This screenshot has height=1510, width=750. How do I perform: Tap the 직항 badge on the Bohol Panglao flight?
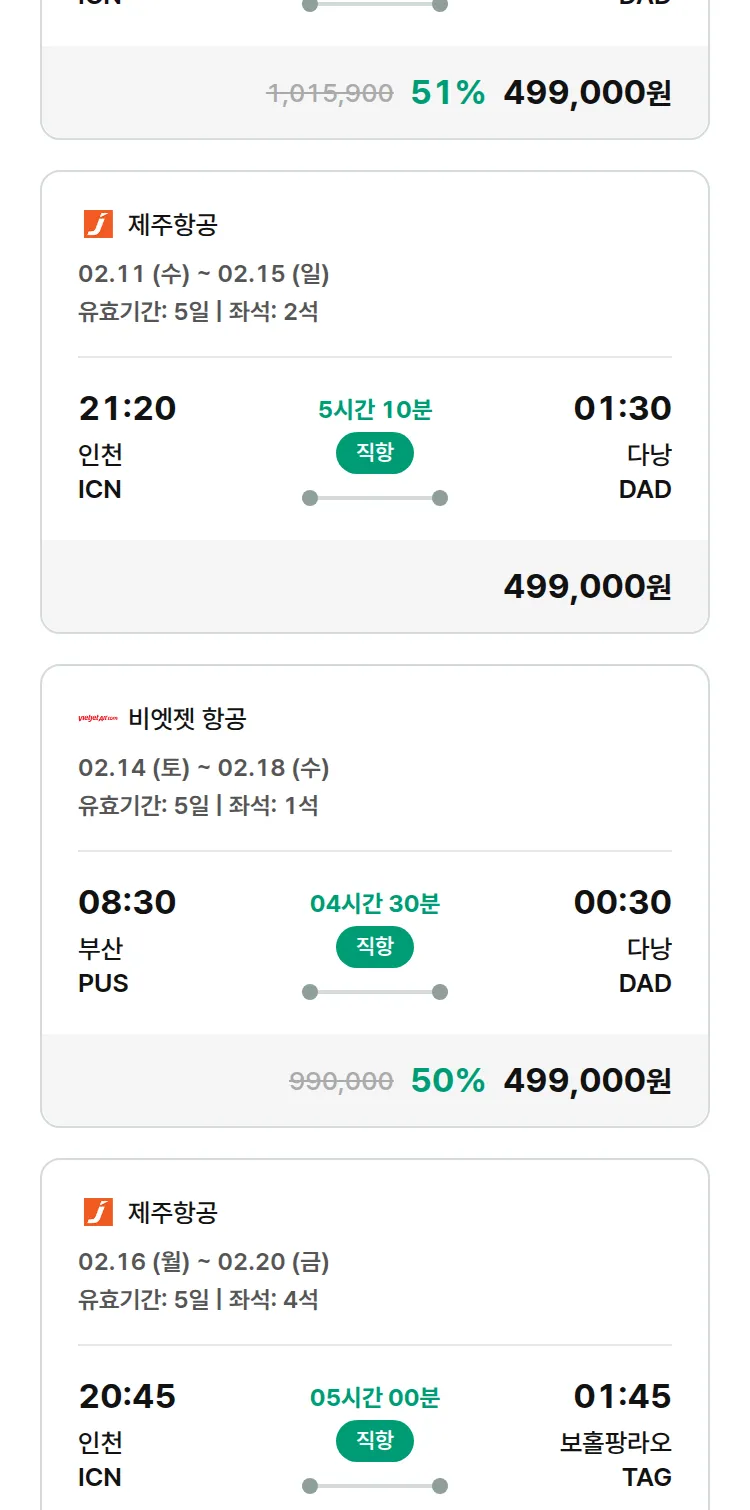point(375,1441)
